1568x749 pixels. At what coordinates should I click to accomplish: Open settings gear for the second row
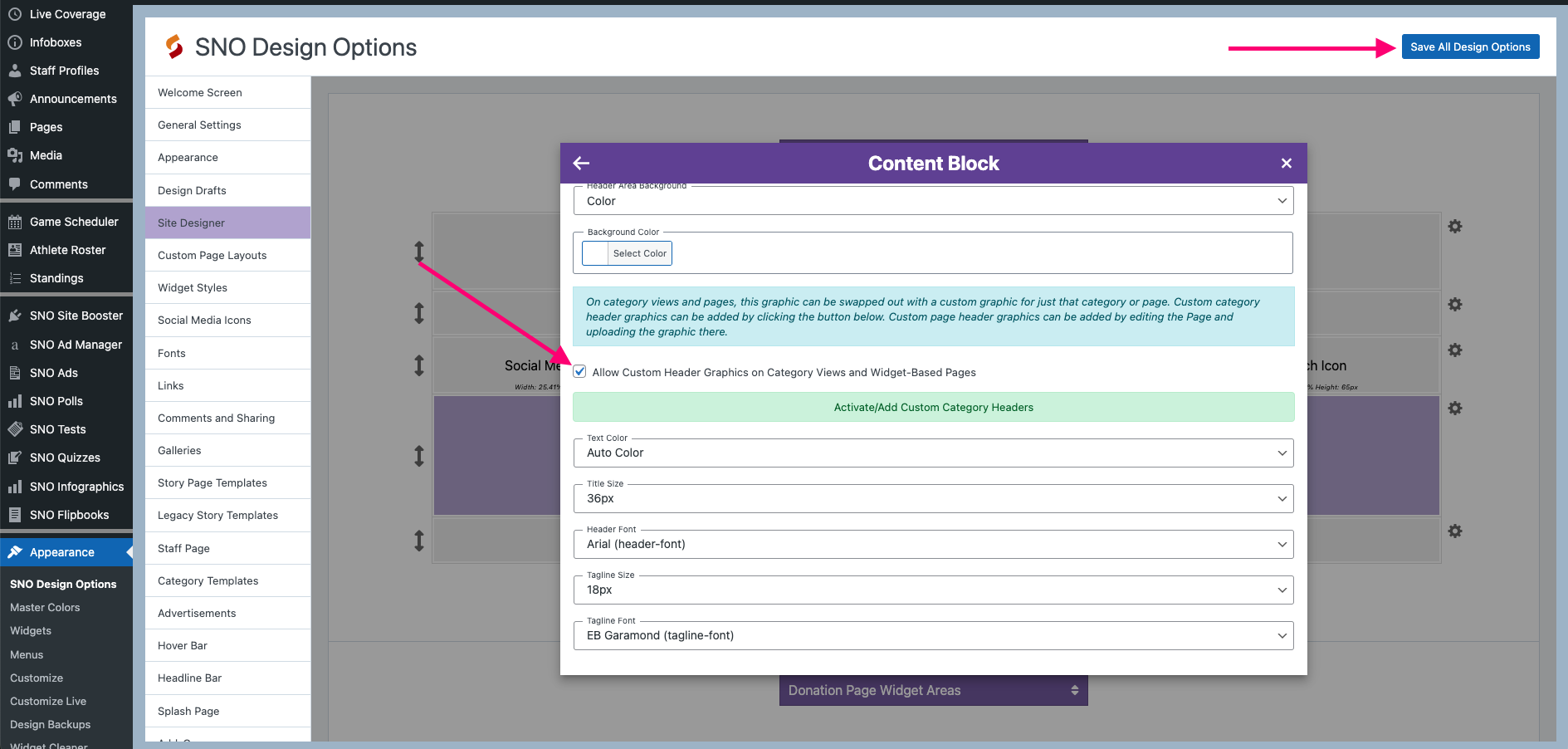[x=1455, y=305]
